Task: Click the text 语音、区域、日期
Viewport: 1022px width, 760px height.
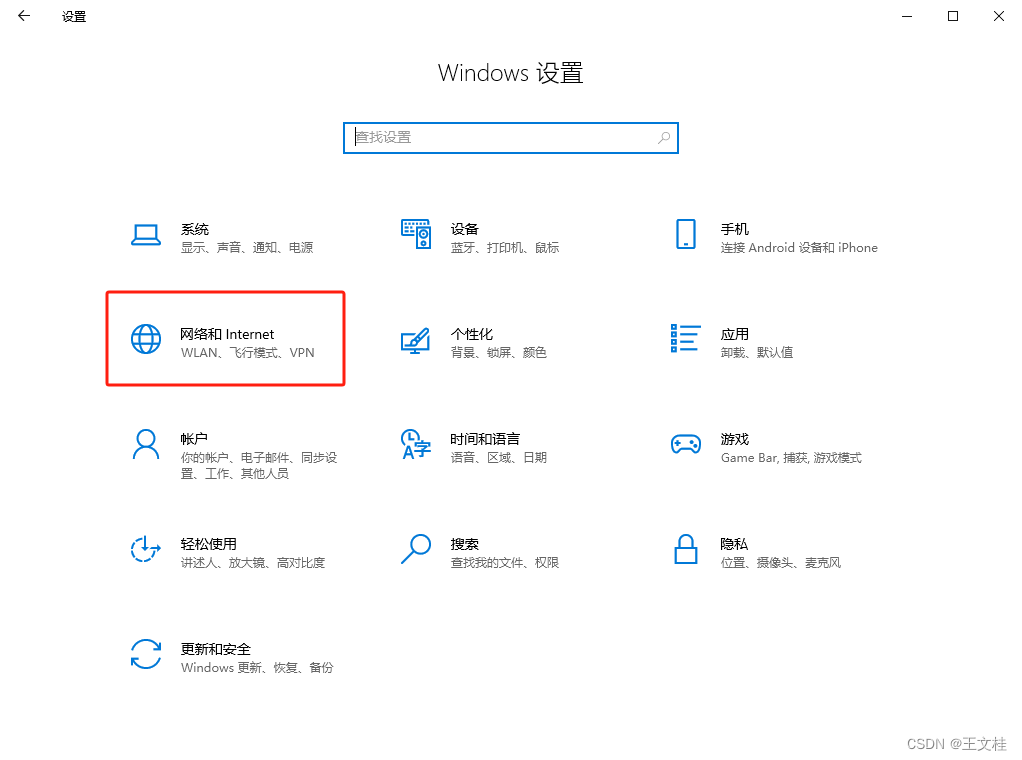Action: click(499, 458)
